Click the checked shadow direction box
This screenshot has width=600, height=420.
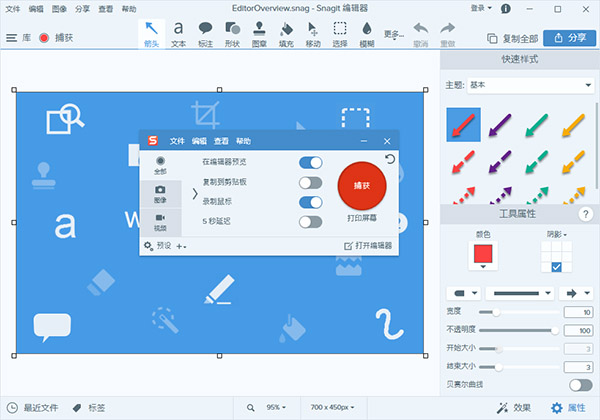pos(556,267)
